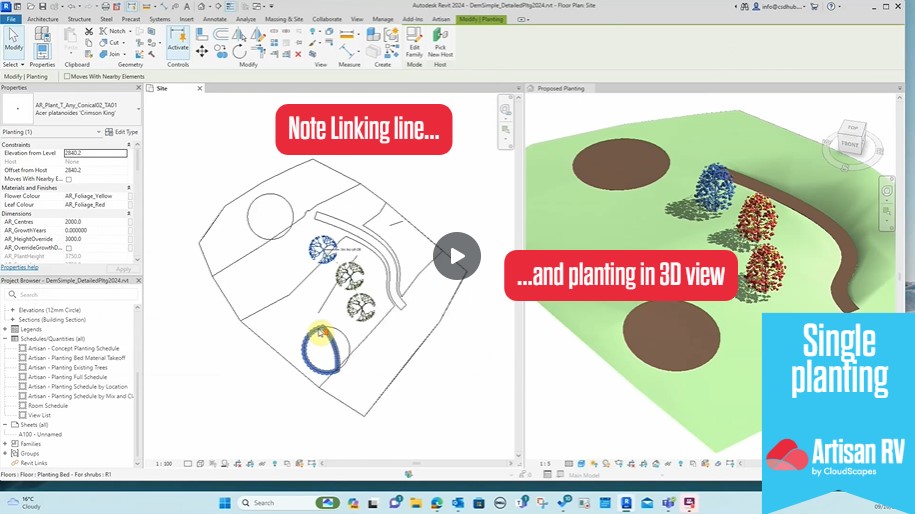Click the Pick New Host icon

(x=440, y=43)
